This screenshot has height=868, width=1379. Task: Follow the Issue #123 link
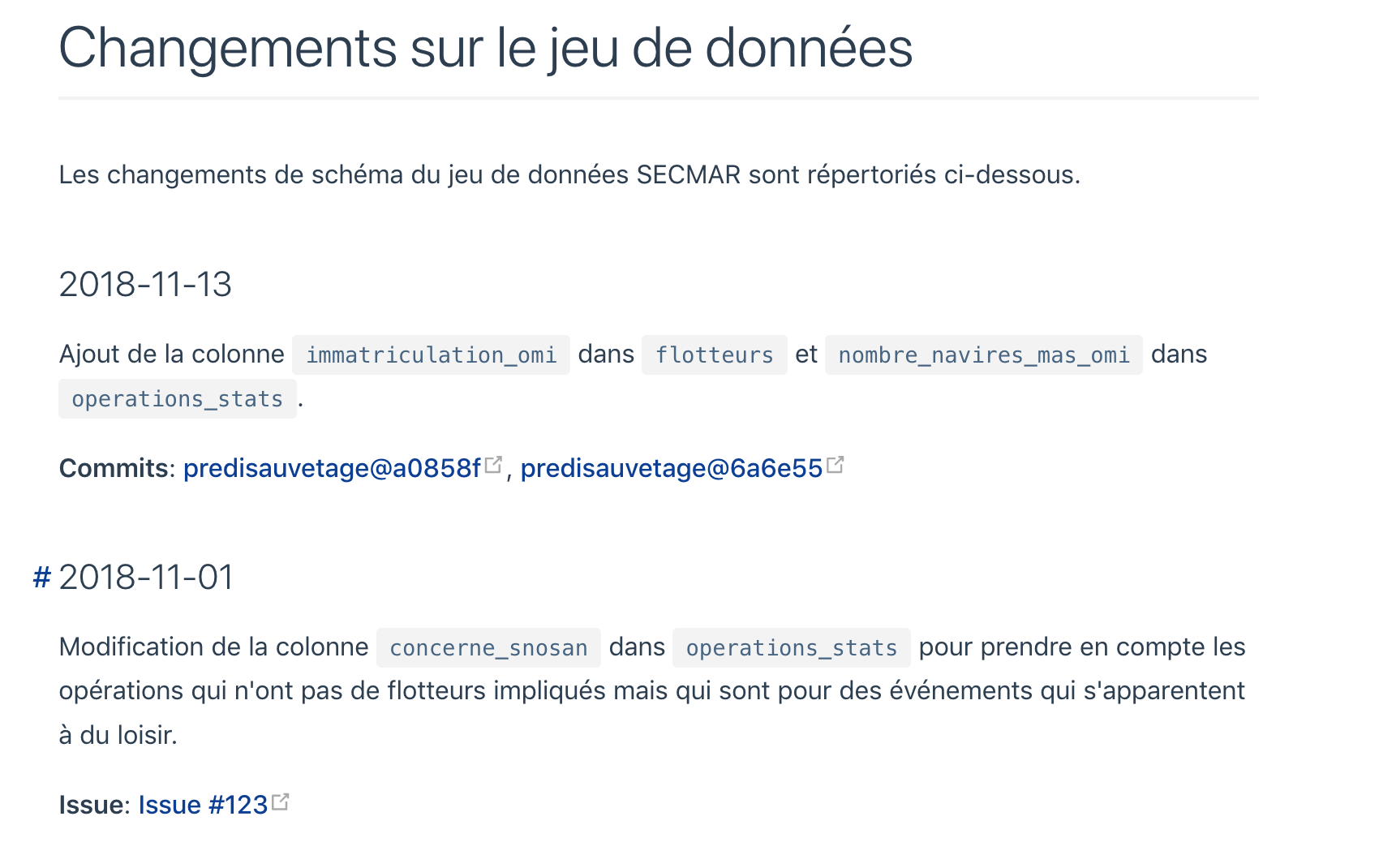(203, 805)
